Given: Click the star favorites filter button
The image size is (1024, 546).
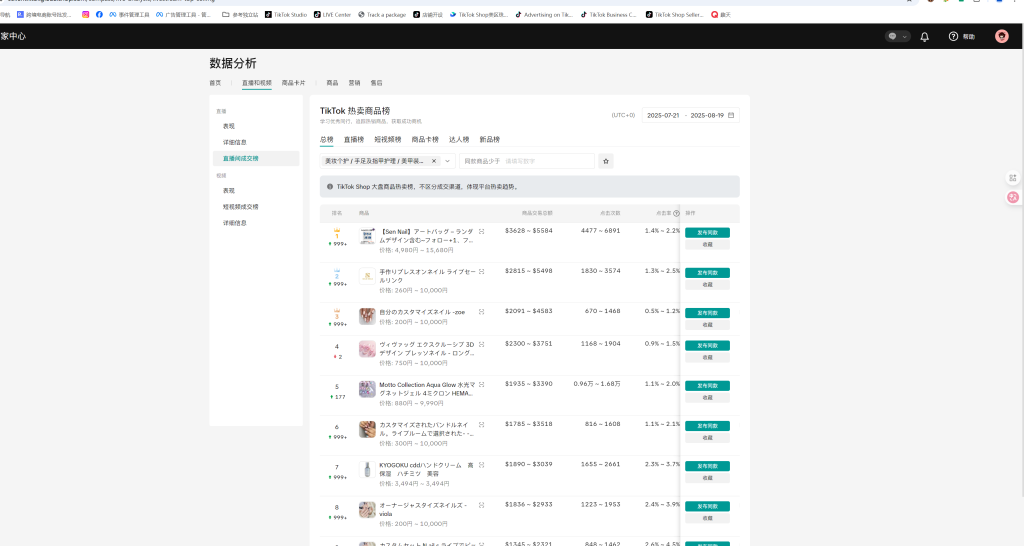Looking at the screenshot, I should coord(606,161).
